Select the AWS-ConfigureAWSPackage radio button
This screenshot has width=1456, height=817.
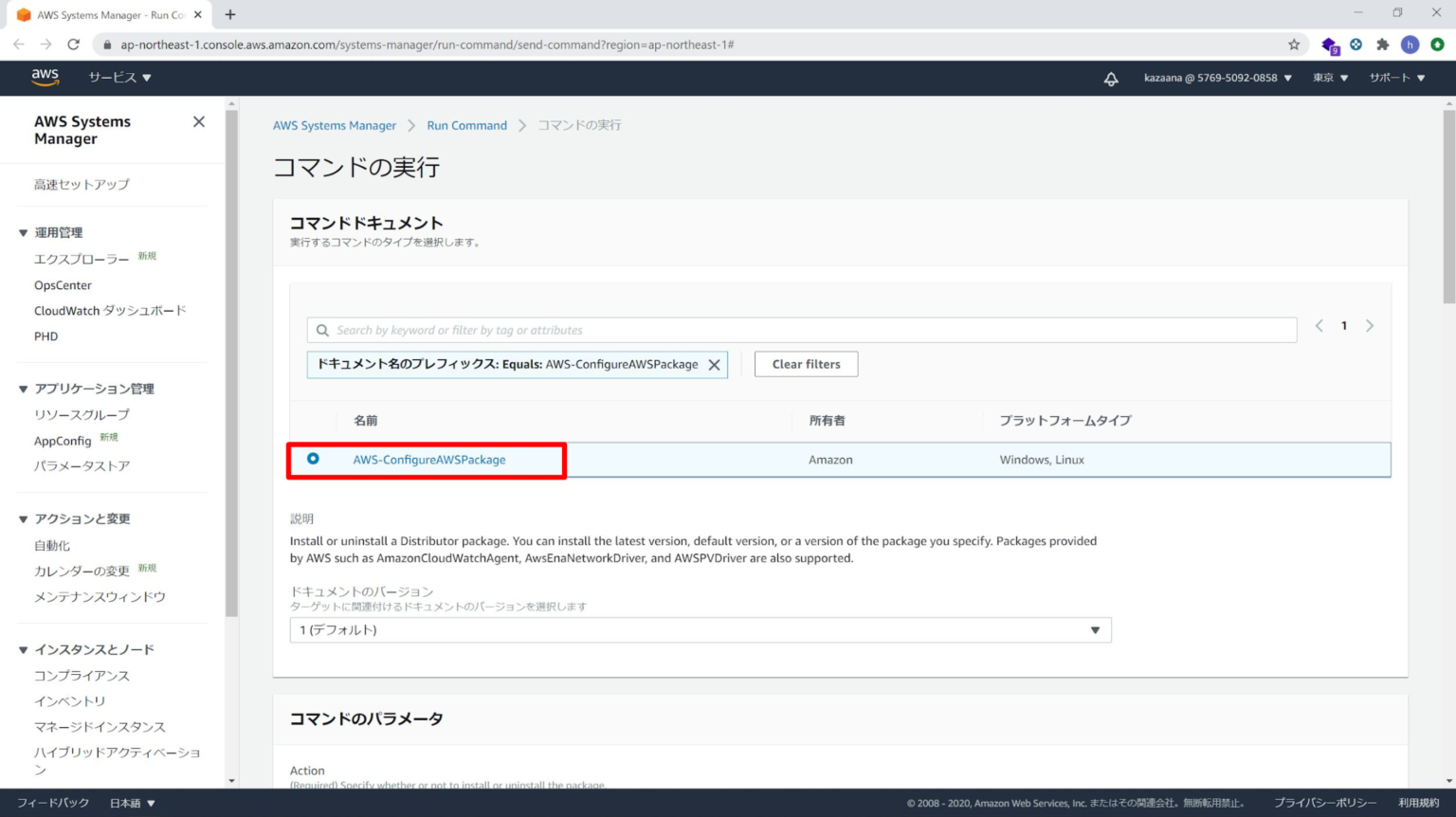coord(313,459)
